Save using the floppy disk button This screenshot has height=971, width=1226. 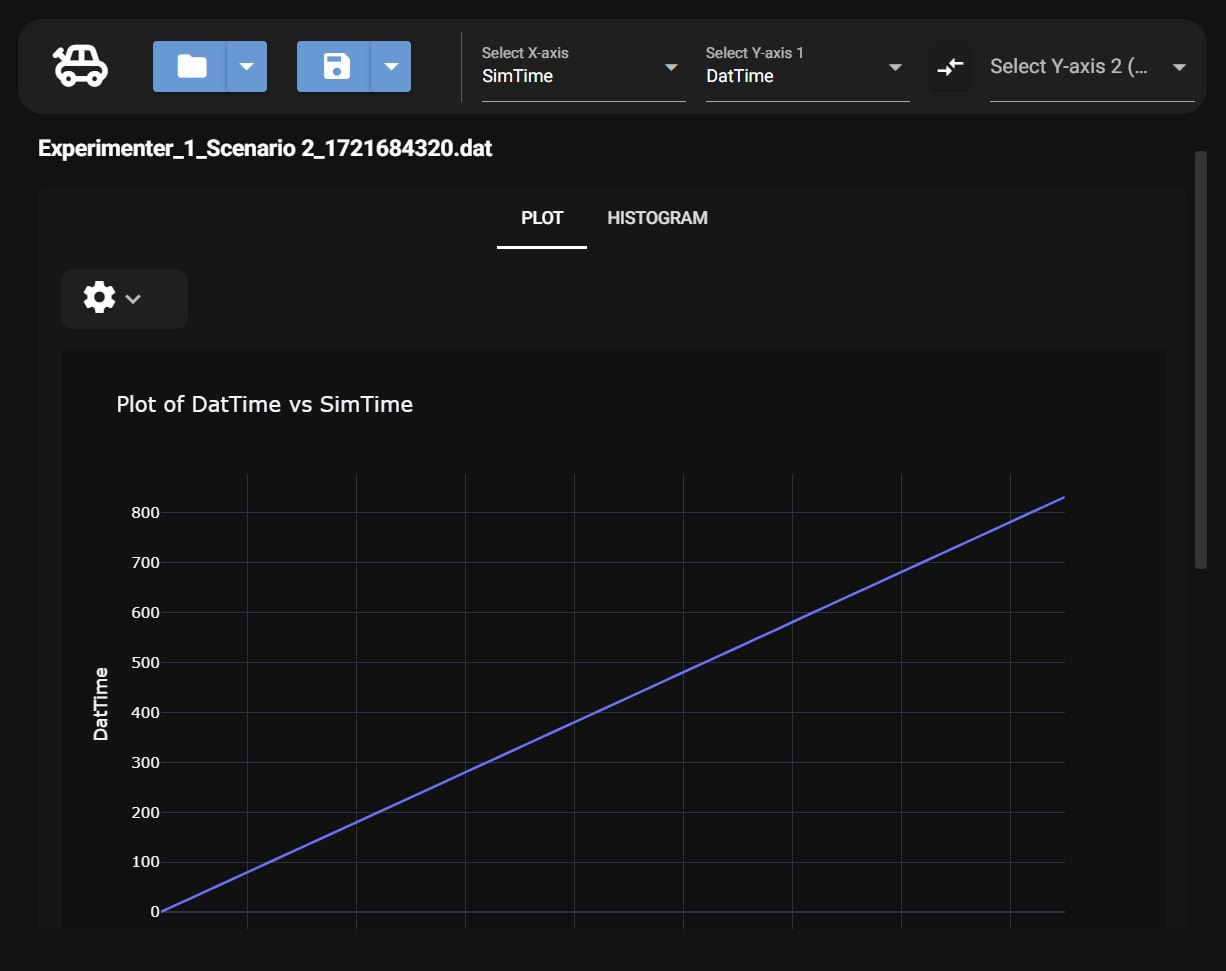[334, 66]
